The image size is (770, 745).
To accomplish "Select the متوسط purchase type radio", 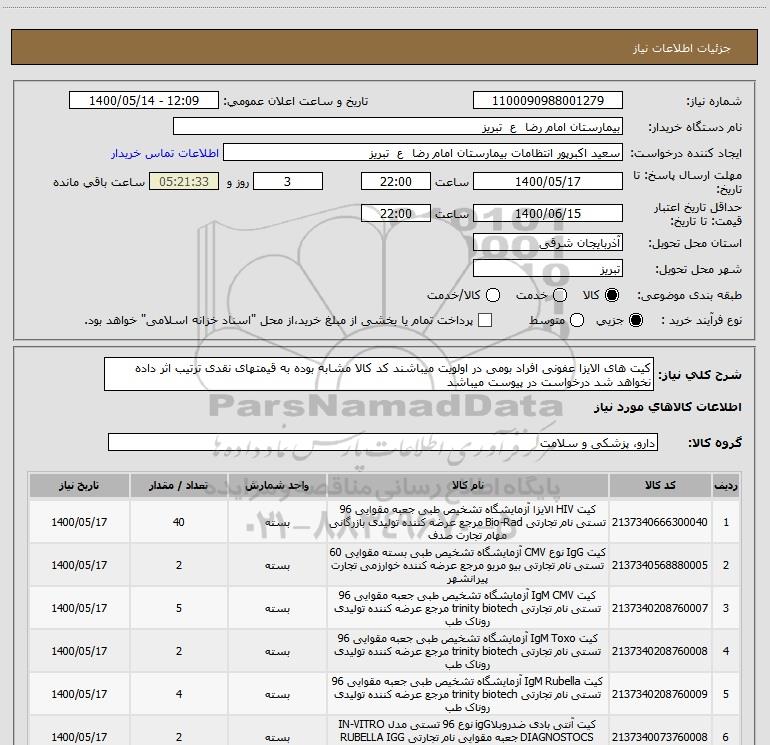I will coord(577,320).
